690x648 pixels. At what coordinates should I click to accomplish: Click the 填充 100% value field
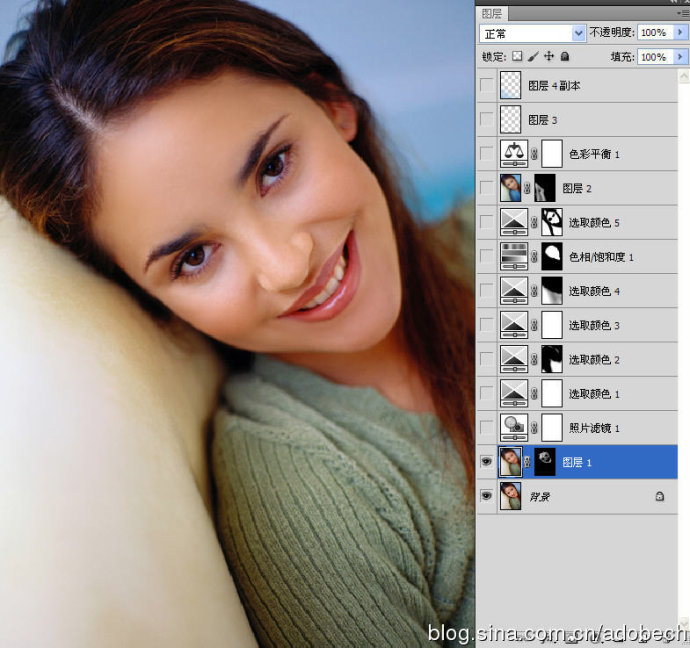point(656,57)
